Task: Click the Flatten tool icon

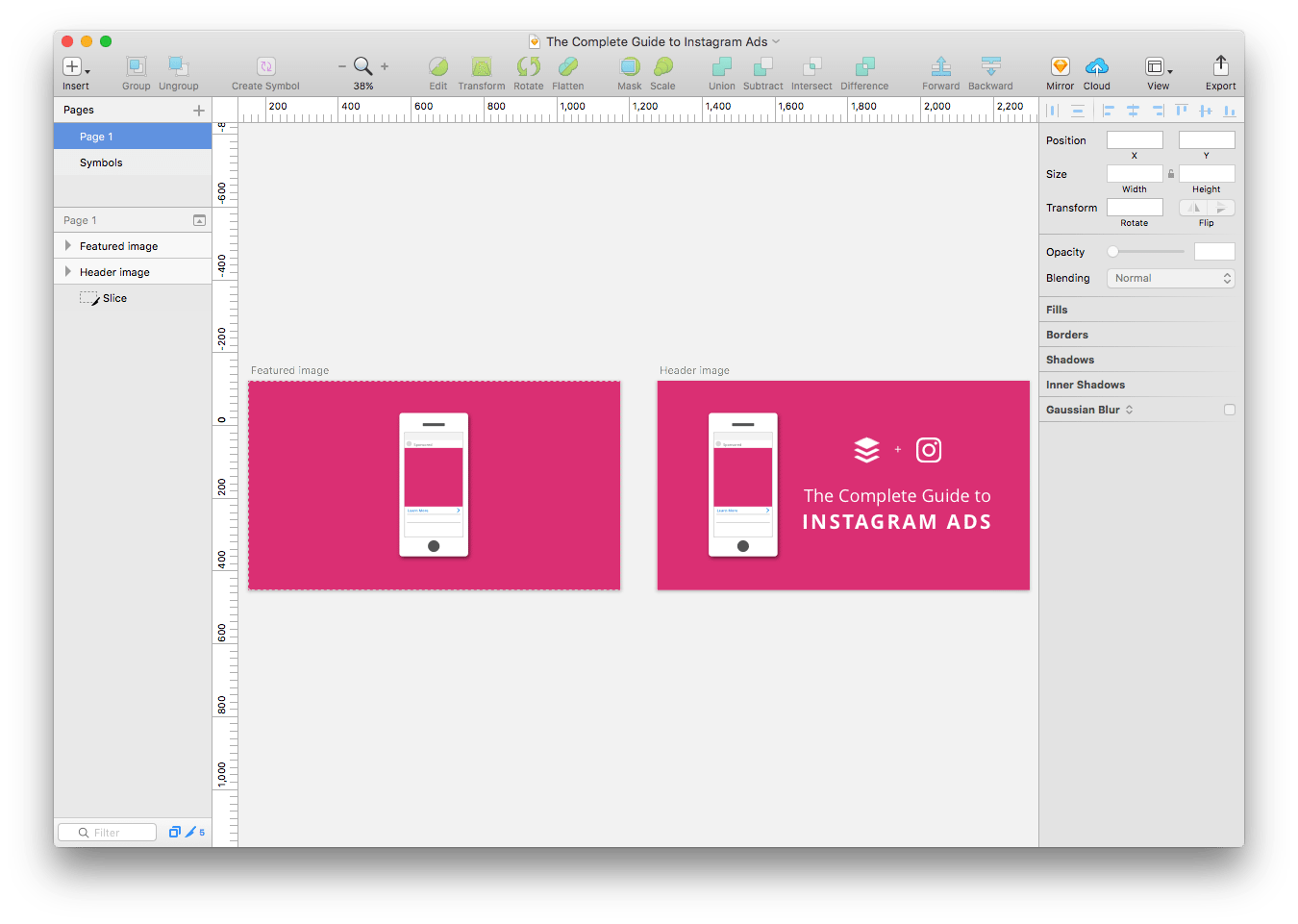Action: (x=568, y=66)
